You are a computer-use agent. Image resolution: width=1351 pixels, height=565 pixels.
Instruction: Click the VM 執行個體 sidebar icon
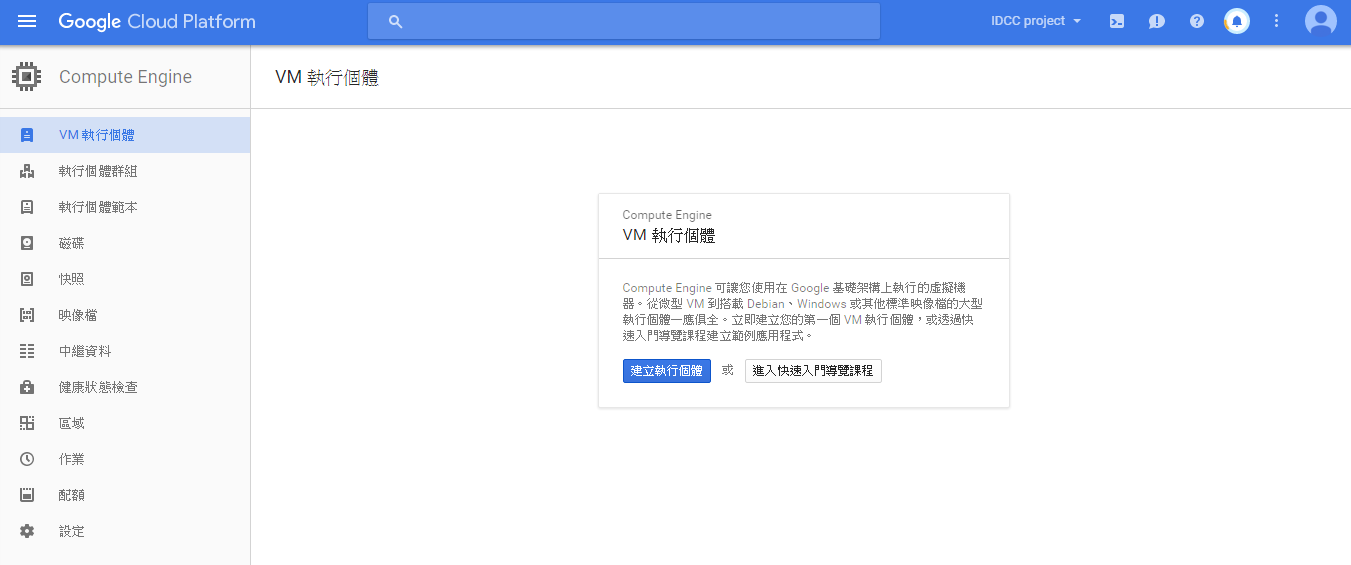click(27, 135)
